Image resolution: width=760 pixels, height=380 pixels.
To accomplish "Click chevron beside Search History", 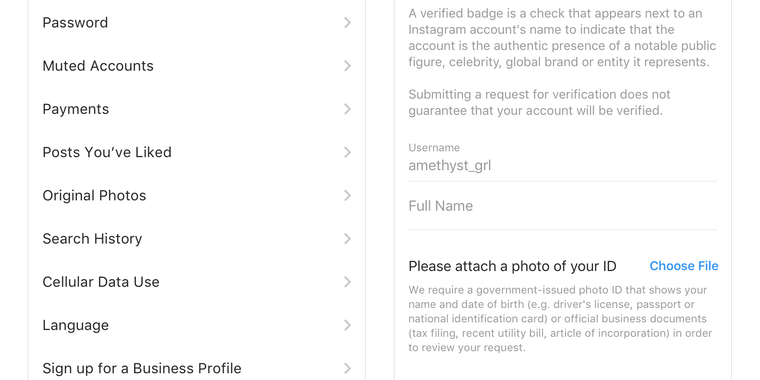I will (x=347, y=238).
